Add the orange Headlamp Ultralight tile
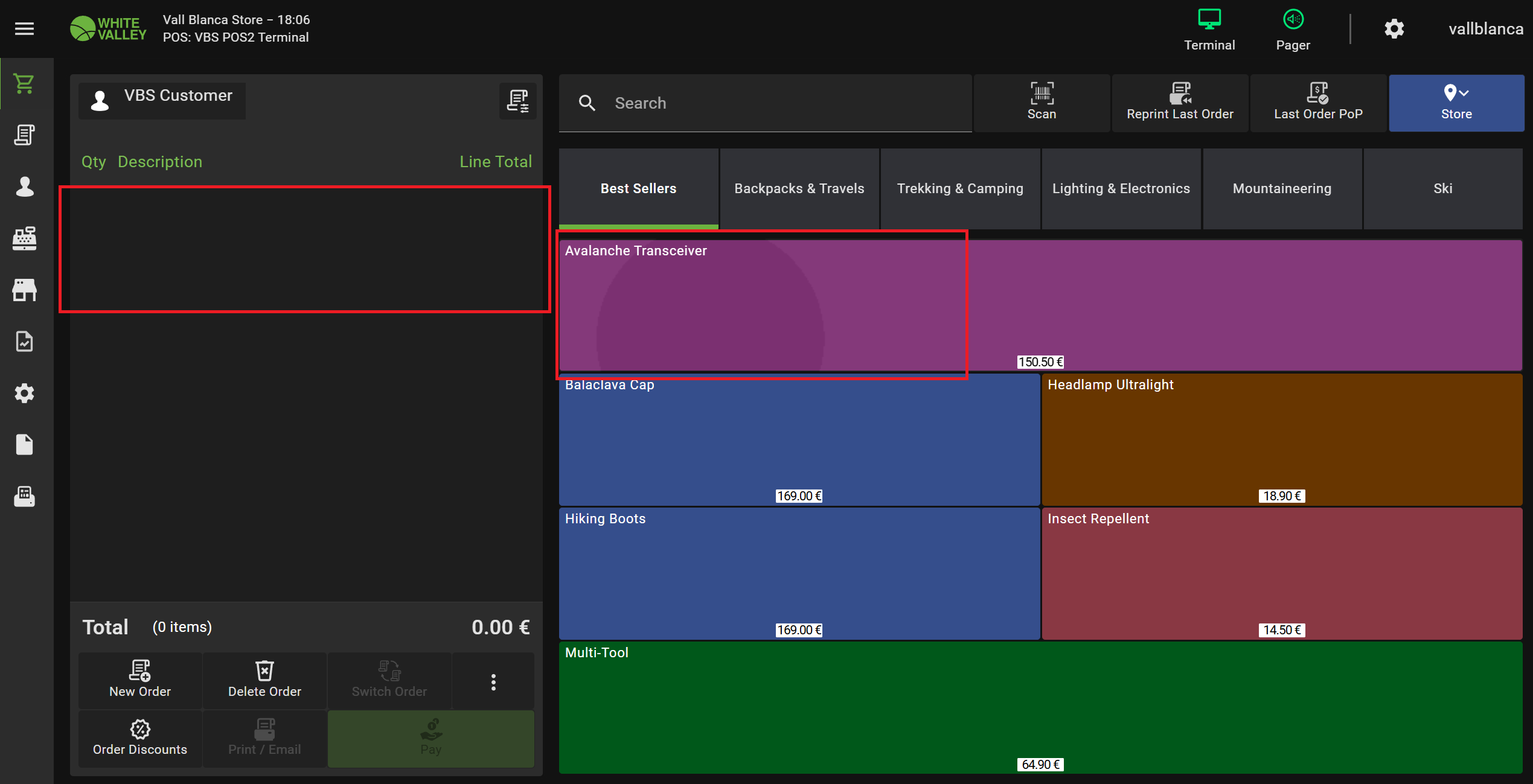 point(1281,439)
